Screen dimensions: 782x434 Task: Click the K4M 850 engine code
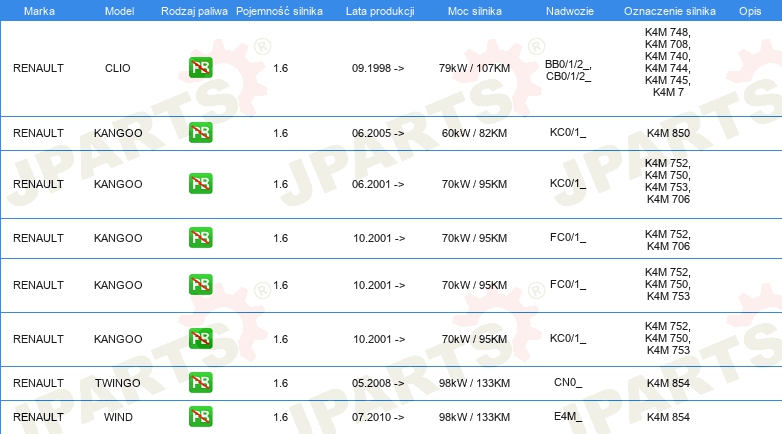point(668,133)
